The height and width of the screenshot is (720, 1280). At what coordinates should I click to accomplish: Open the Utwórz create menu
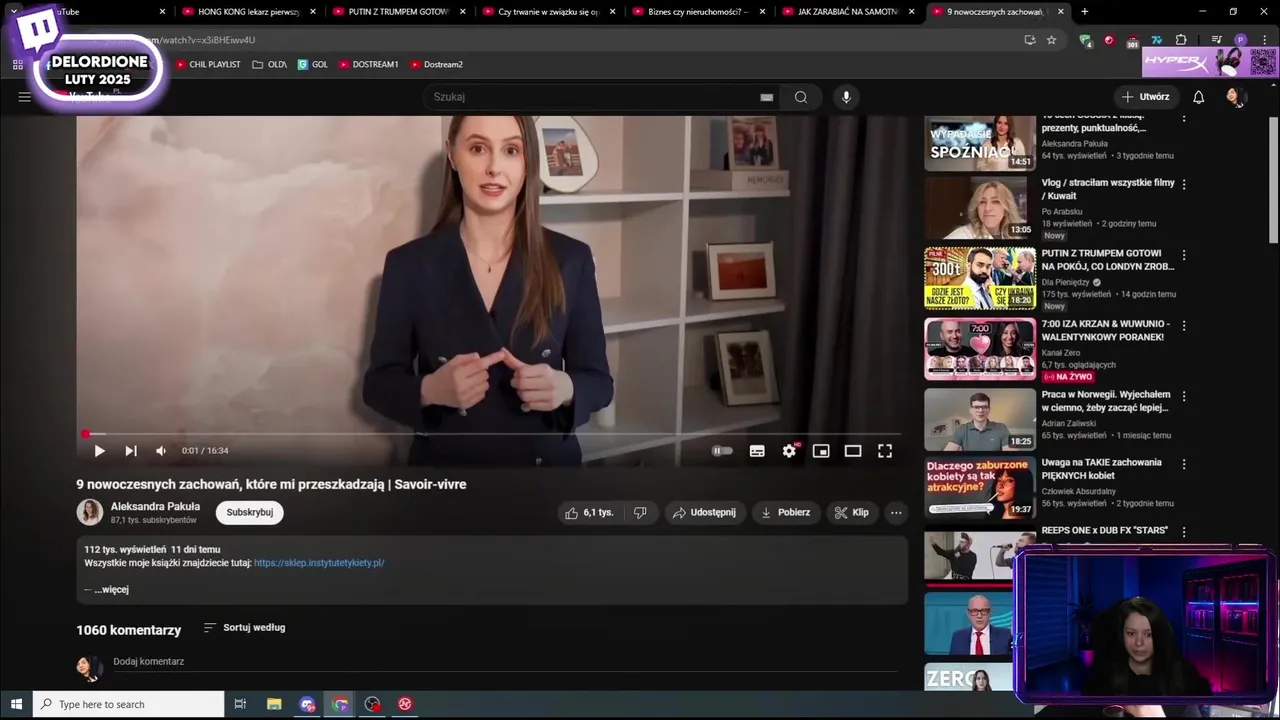tap(1146, 97)
